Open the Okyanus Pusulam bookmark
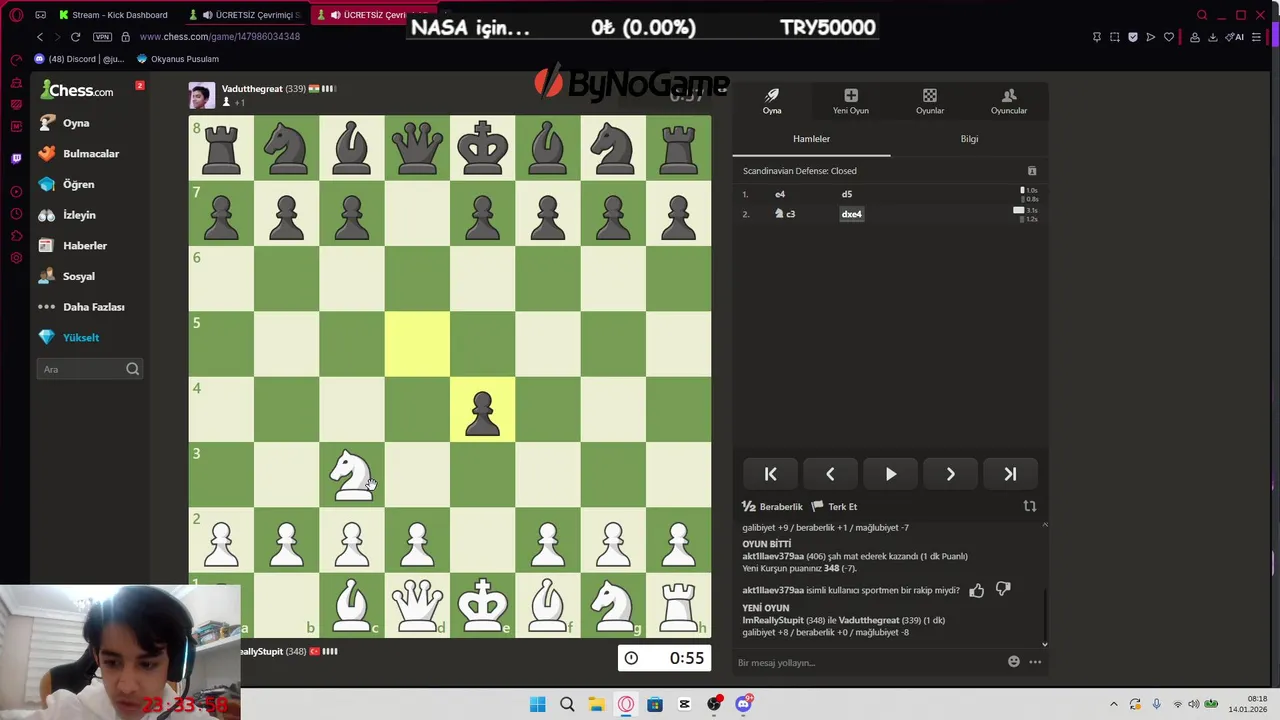Viewport: 1280px width, 720px height. pos(177,59)
